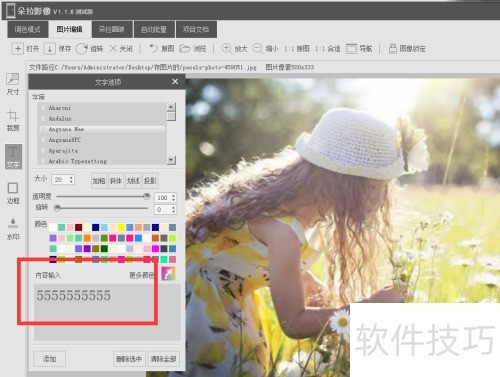Decrease 大小 size with down stepper

point(71,182)
